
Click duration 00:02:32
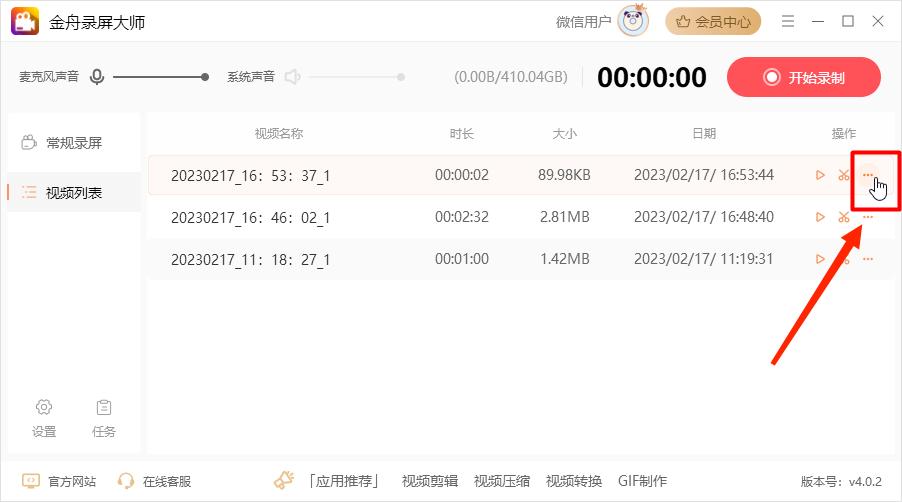pos(461,217)
